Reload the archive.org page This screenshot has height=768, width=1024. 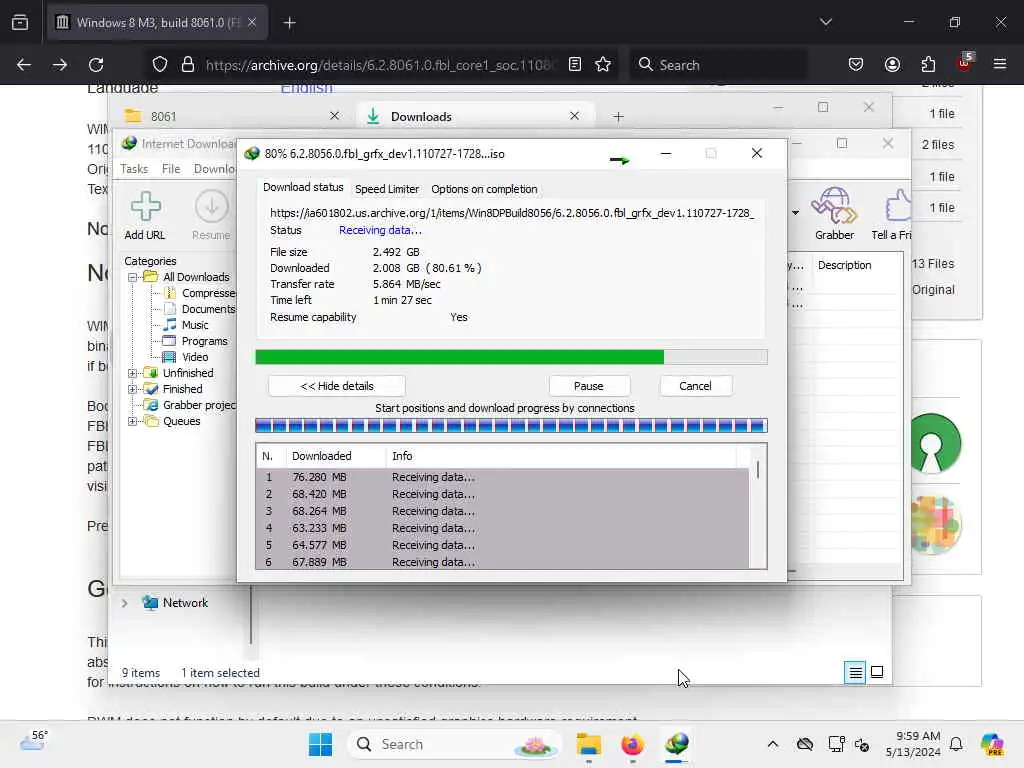[96, 65]
